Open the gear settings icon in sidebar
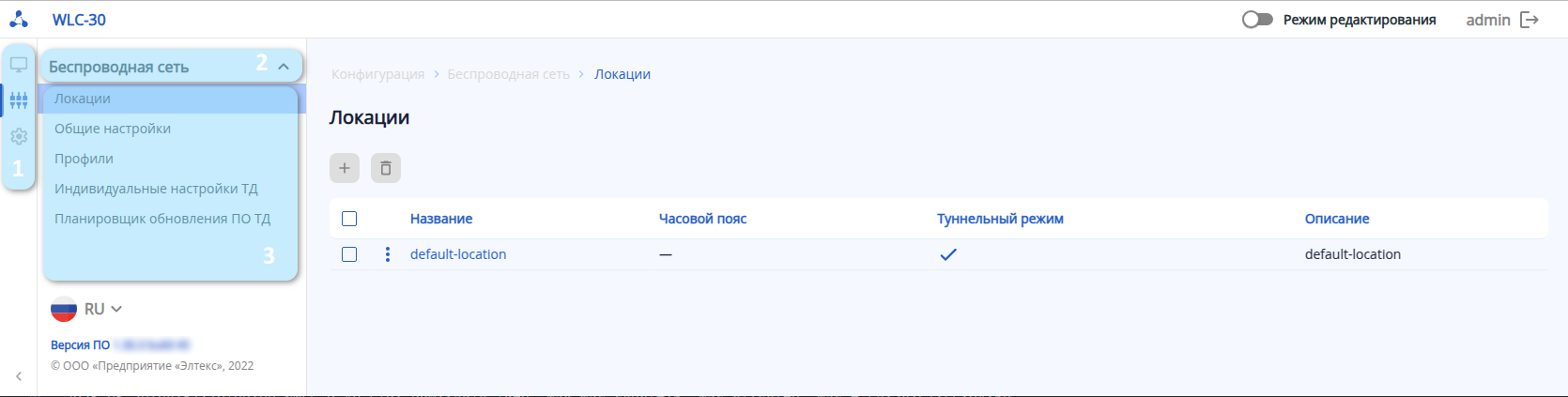1568x397 pixels. tap(19, 137)
